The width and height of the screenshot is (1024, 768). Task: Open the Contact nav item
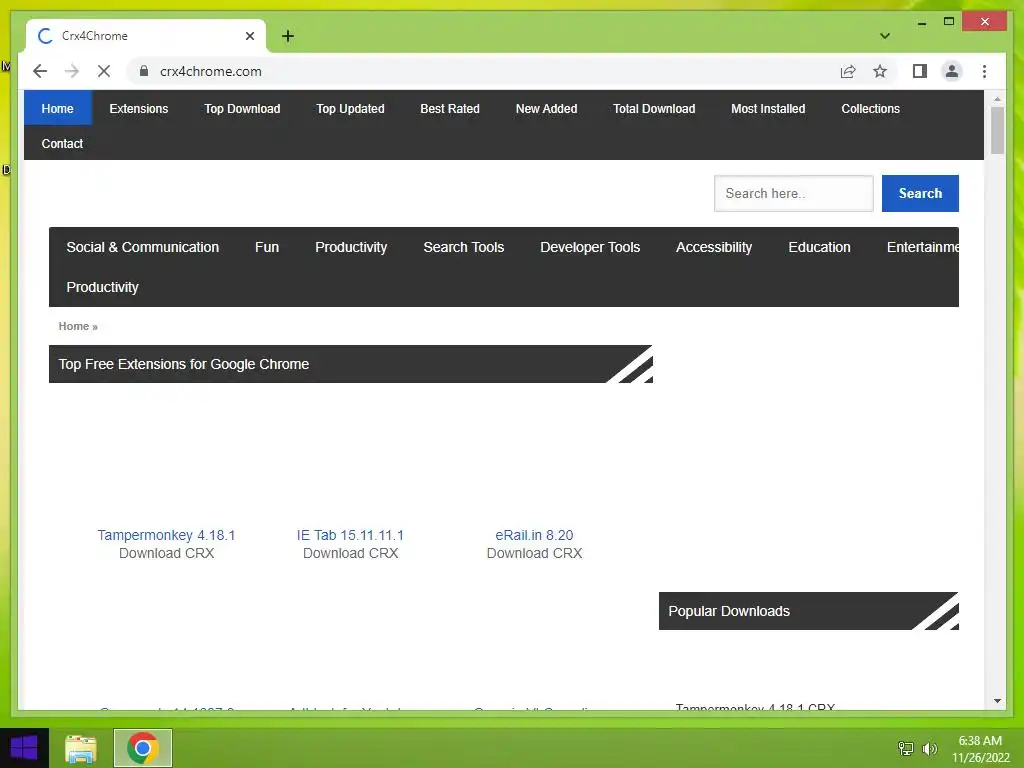pyautogui.click(x=62, y=143)
